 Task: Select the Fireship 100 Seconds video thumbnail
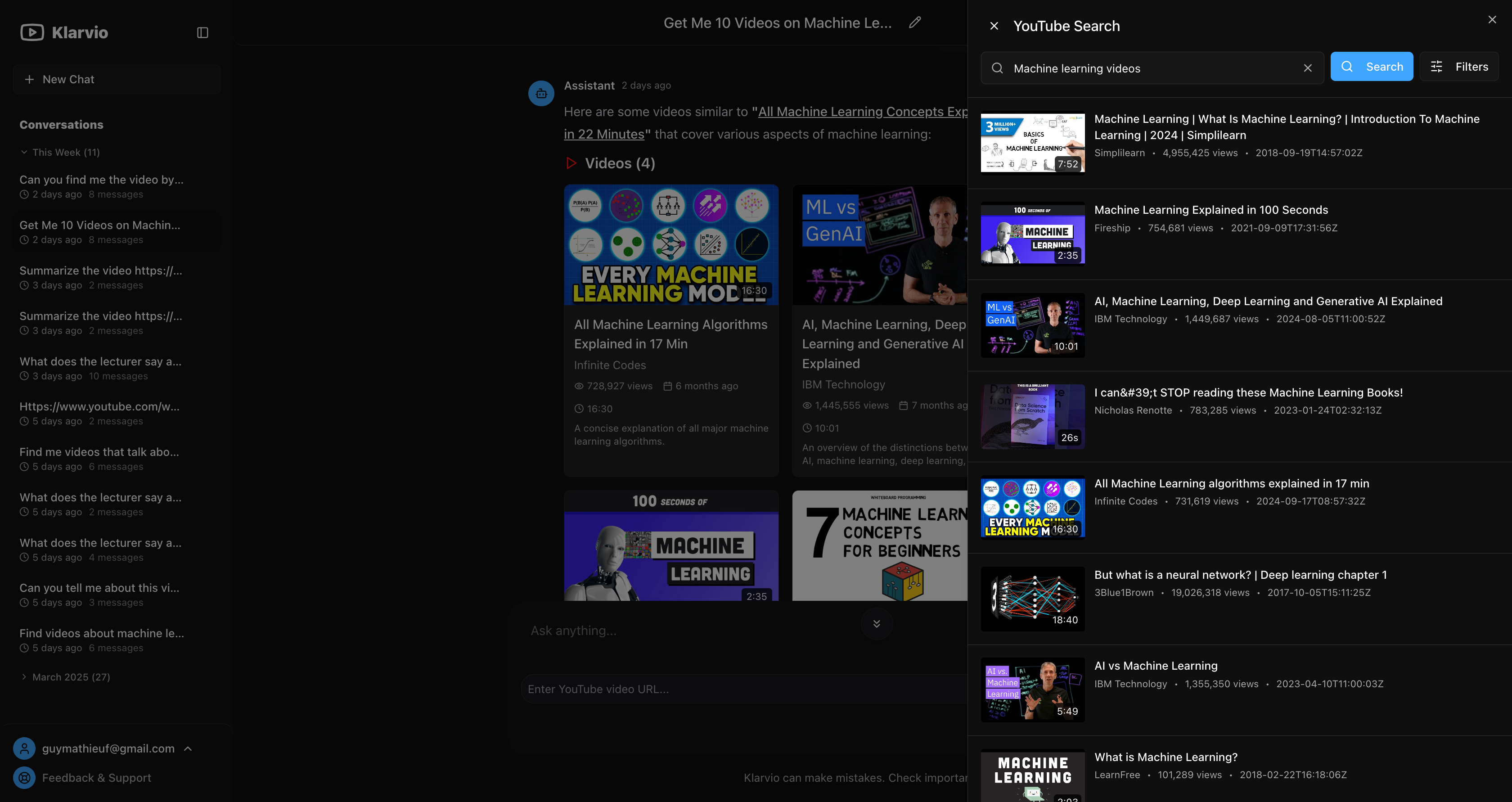[x=1032, y=234]
